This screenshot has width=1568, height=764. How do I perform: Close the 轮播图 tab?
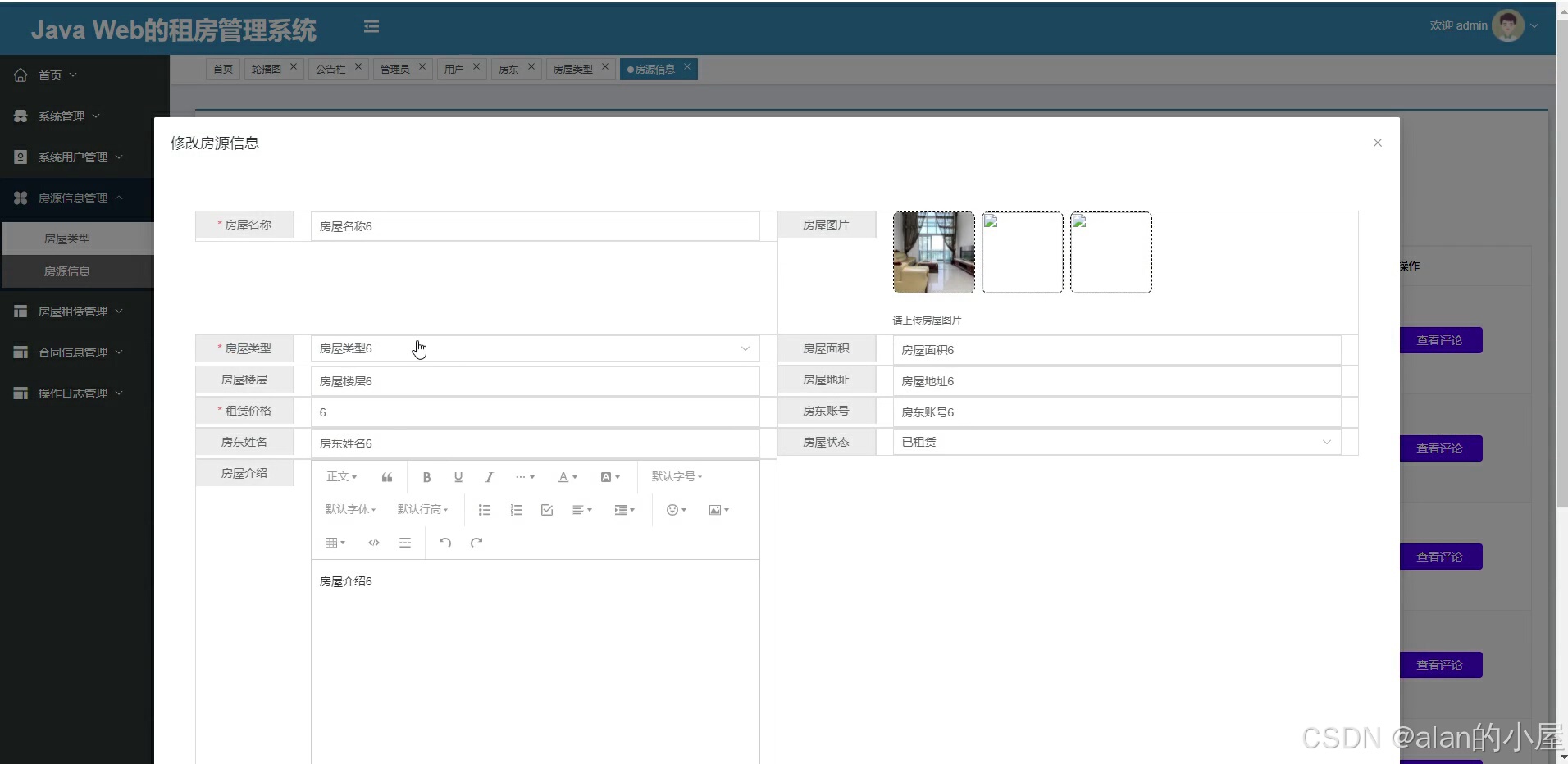click(294, 66)
